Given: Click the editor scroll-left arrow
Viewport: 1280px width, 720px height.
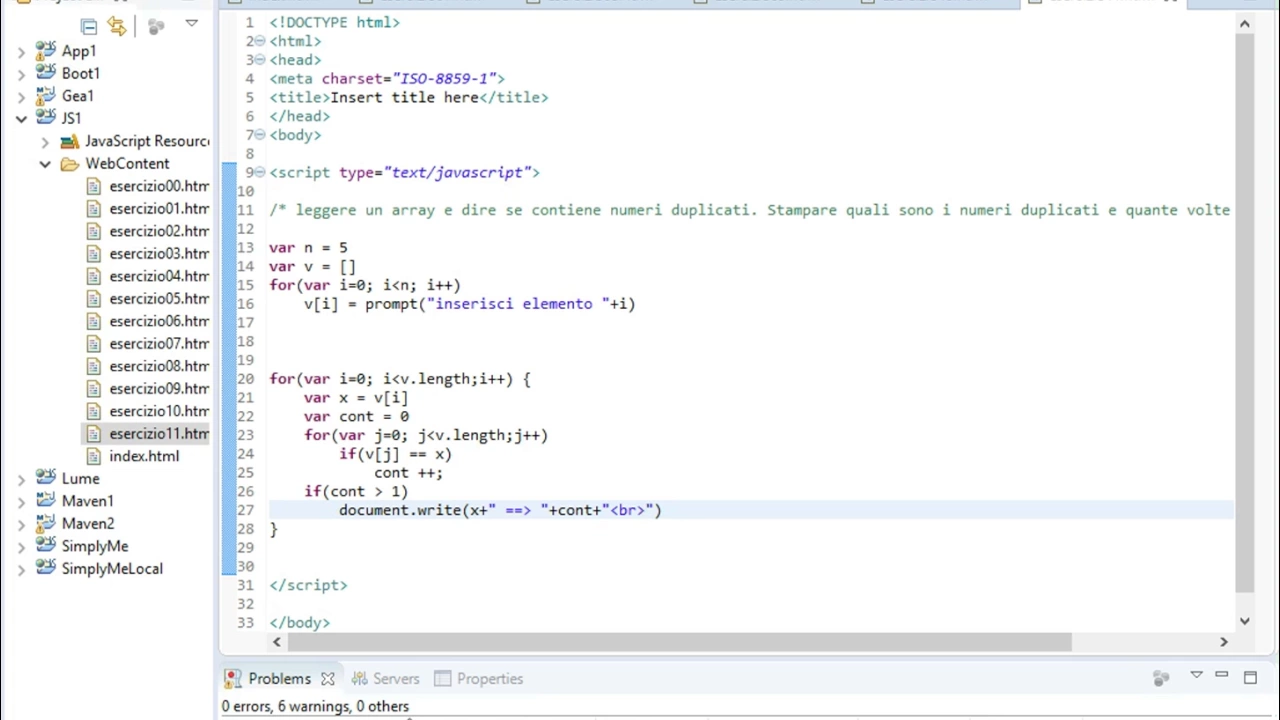Looking at the screenshot, I should point(277,642).
